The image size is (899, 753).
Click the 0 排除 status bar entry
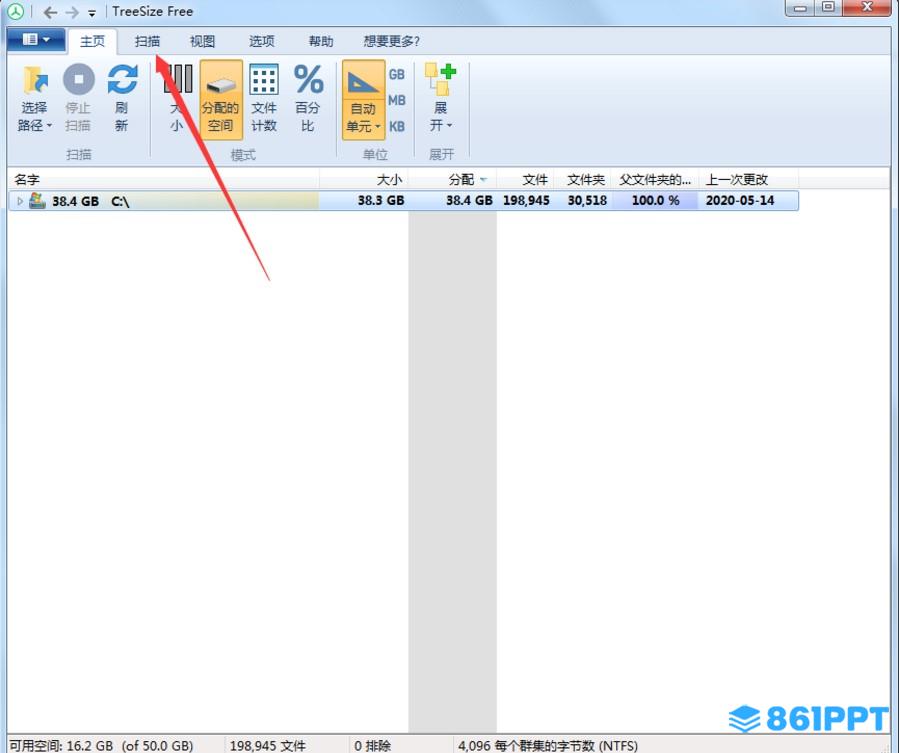pyautogui.click(x=373, y=746)
